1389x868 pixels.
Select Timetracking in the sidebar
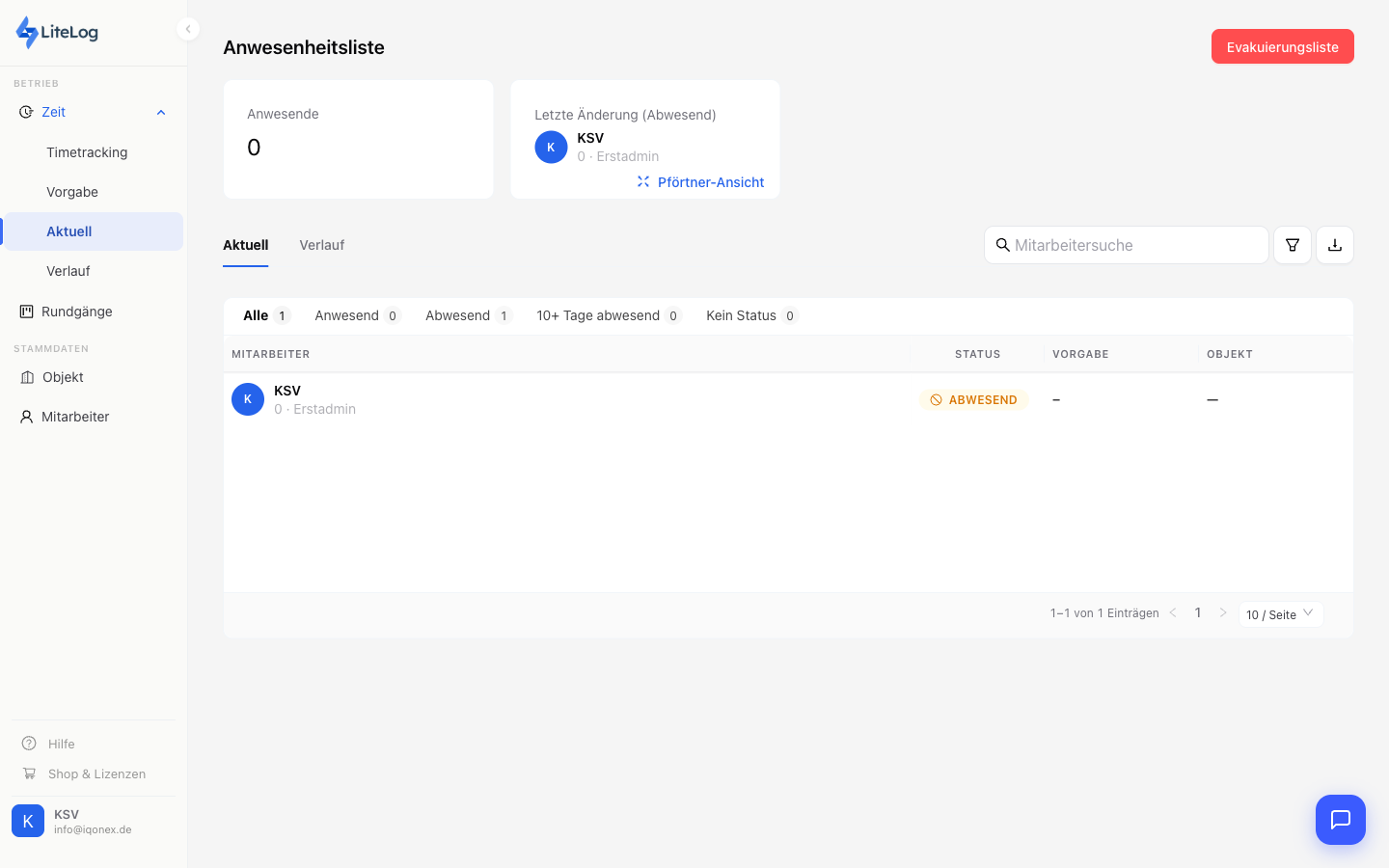87,152
